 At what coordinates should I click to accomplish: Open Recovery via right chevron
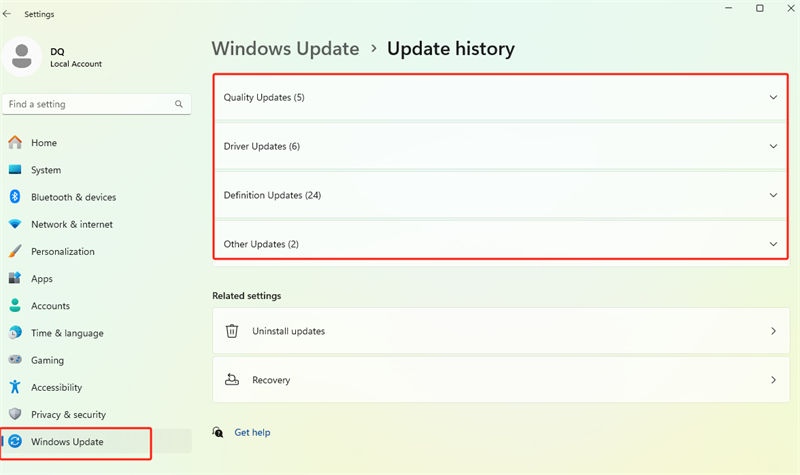[x=773, y=380]
